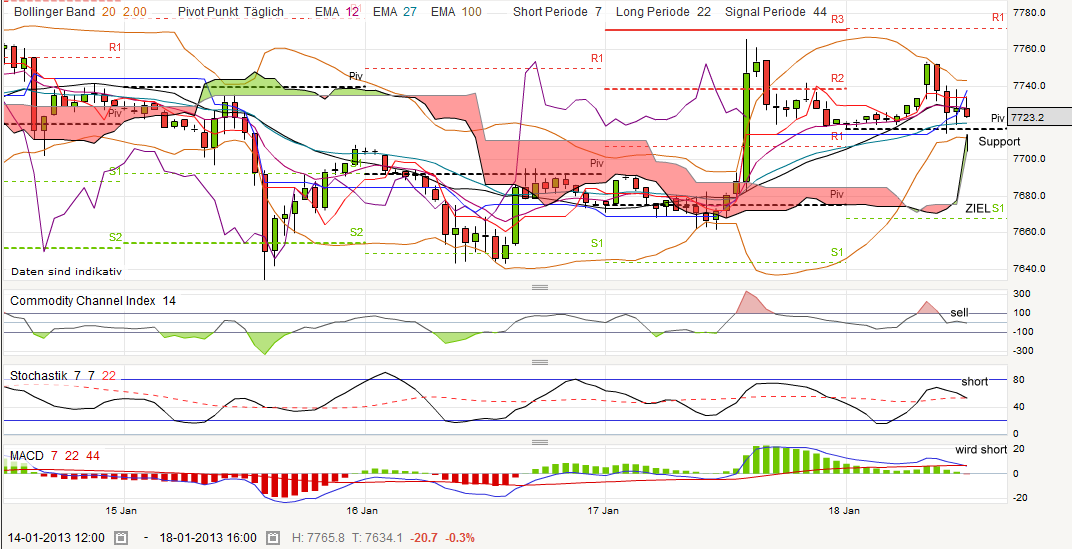The width and height of the screenshot is (1072, 549).
Task: Click the percent change '-0.3%'
Action: pos(460,537)
